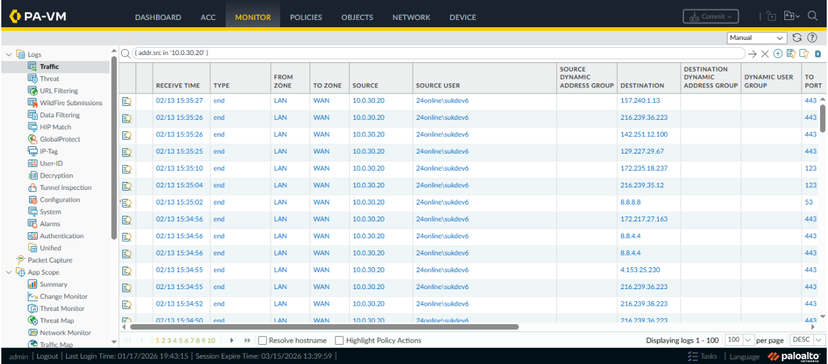Open the Manual refresh interval dropdown
This screenshot has height=364, width=828.
coord(757,38)
